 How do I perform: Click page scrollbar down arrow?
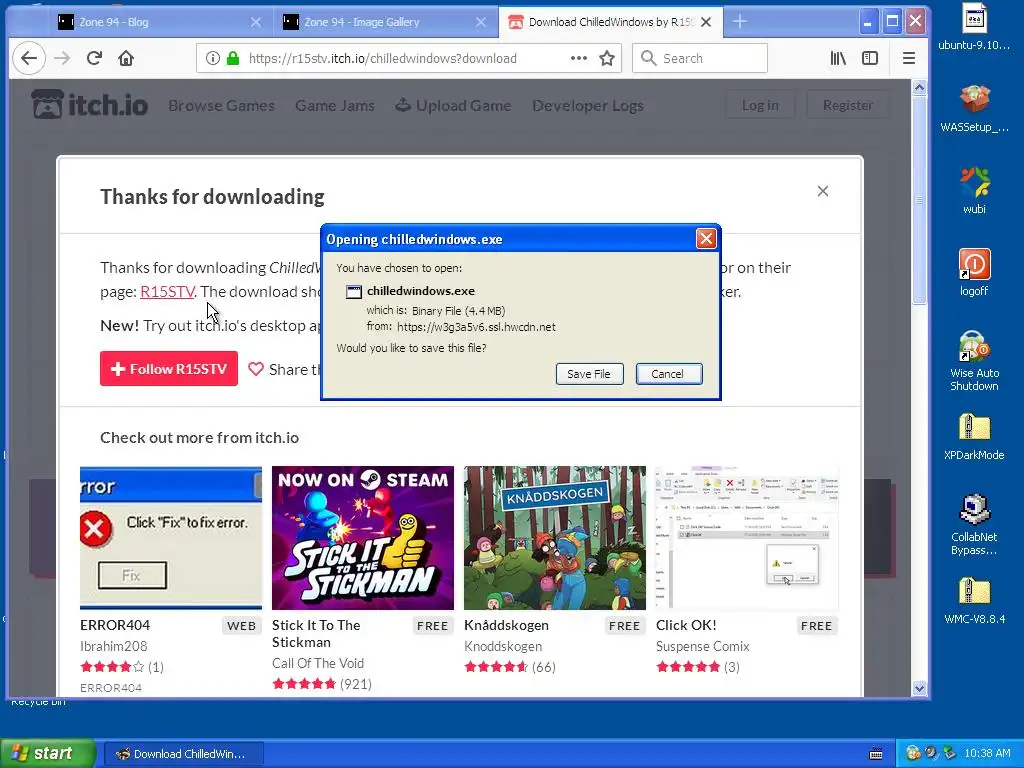coord(920,688)
